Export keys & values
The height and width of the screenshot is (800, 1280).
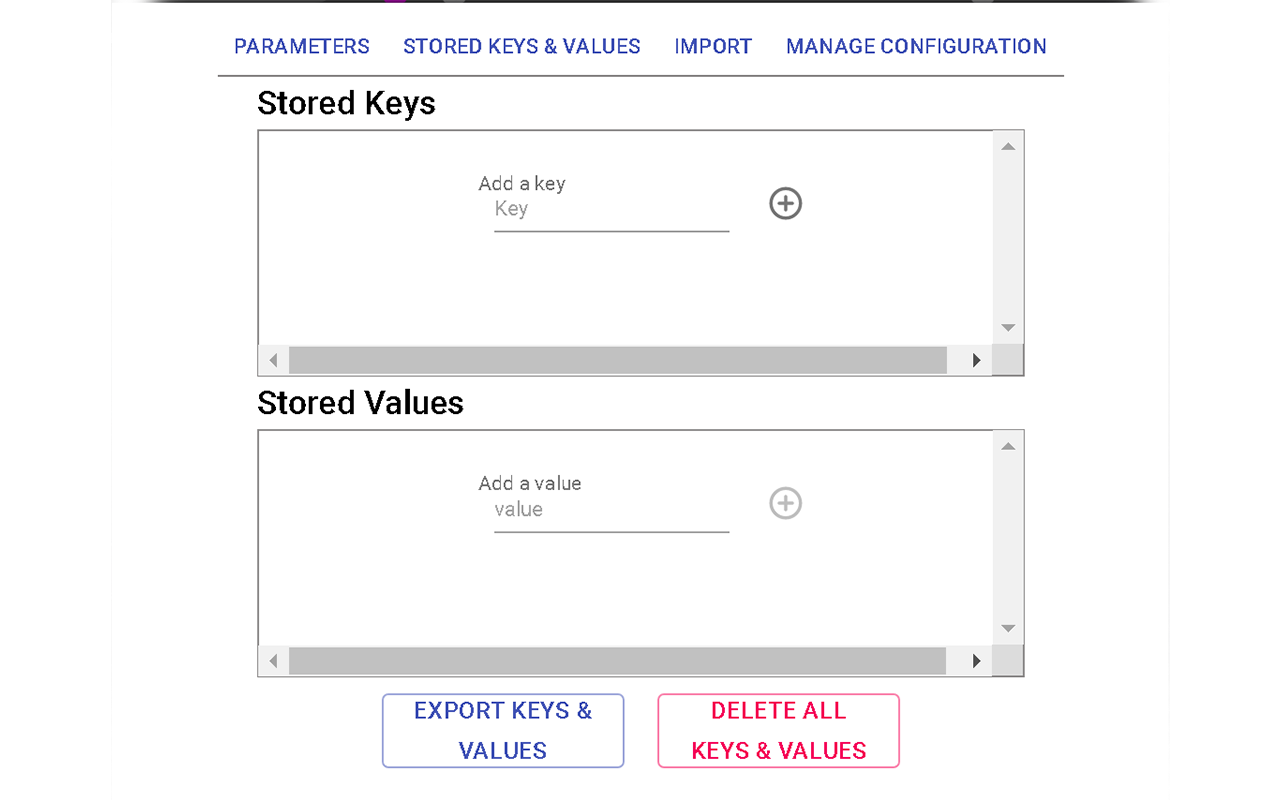503,731
